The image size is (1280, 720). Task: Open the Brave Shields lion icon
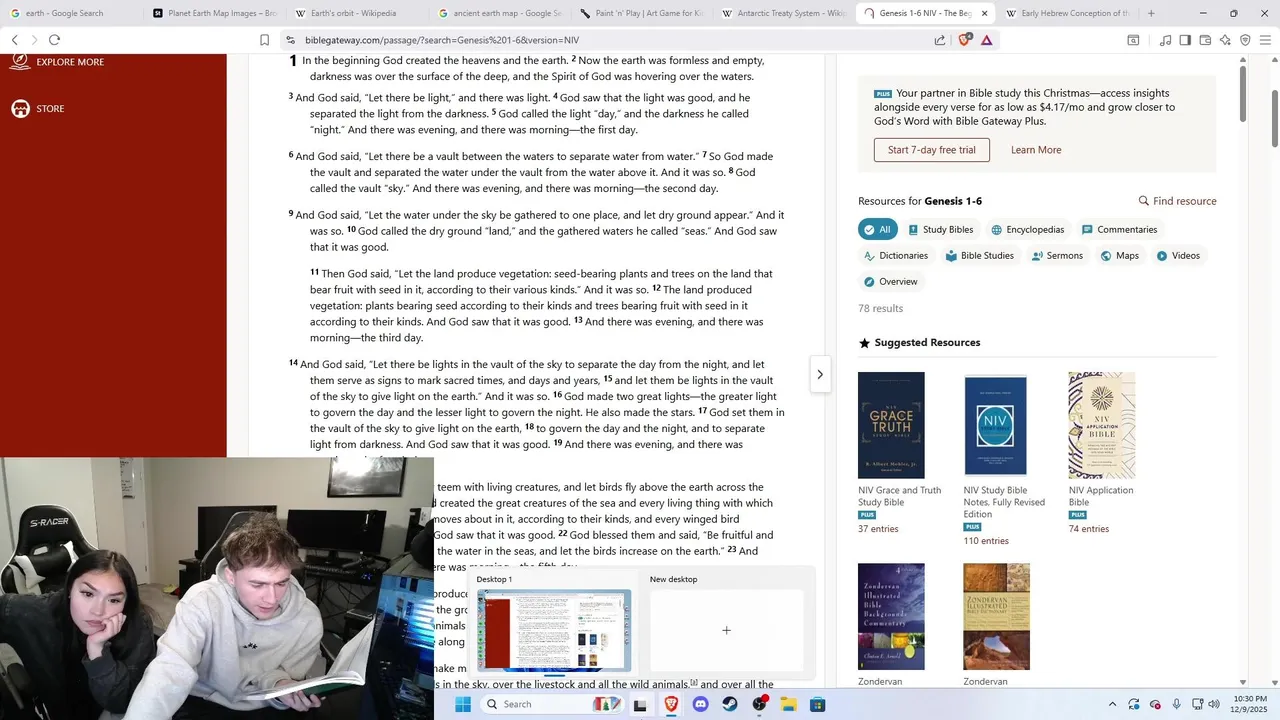pyautogui.click(x=964, y=40)
